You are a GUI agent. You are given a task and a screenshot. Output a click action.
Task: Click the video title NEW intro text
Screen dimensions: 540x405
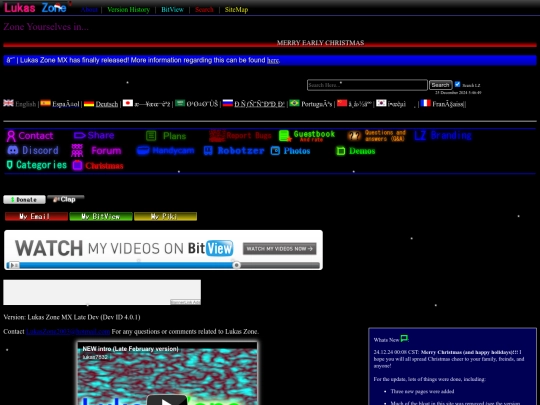point(130,349)
